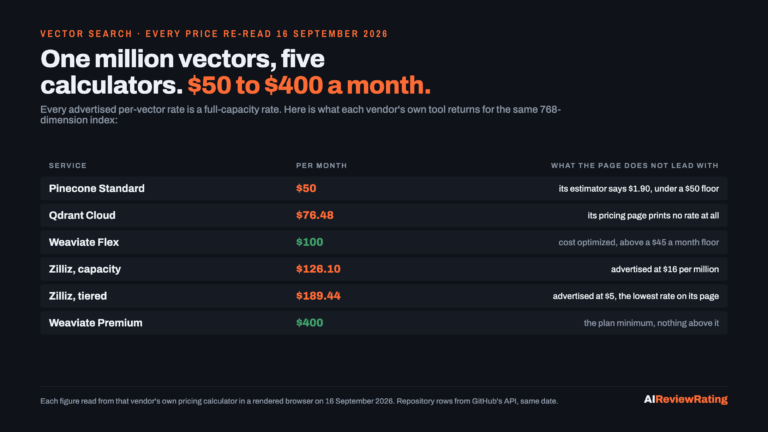Image resolution: width=768 pixels, height=432 pixels.
Task: Select the Weaviate Flex row label
Action: coord(84,242)
